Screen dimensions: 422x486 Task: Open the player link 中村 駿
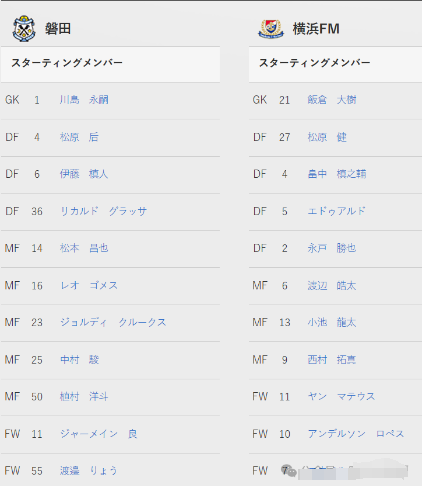(79, 360)
